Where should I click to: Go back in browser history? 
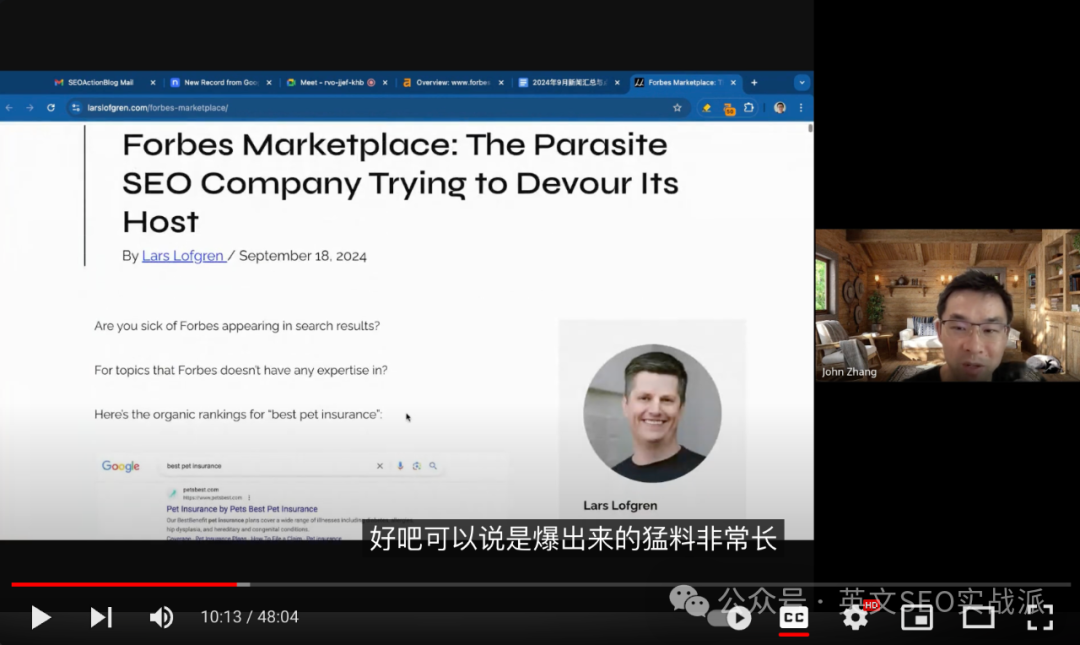10,108
